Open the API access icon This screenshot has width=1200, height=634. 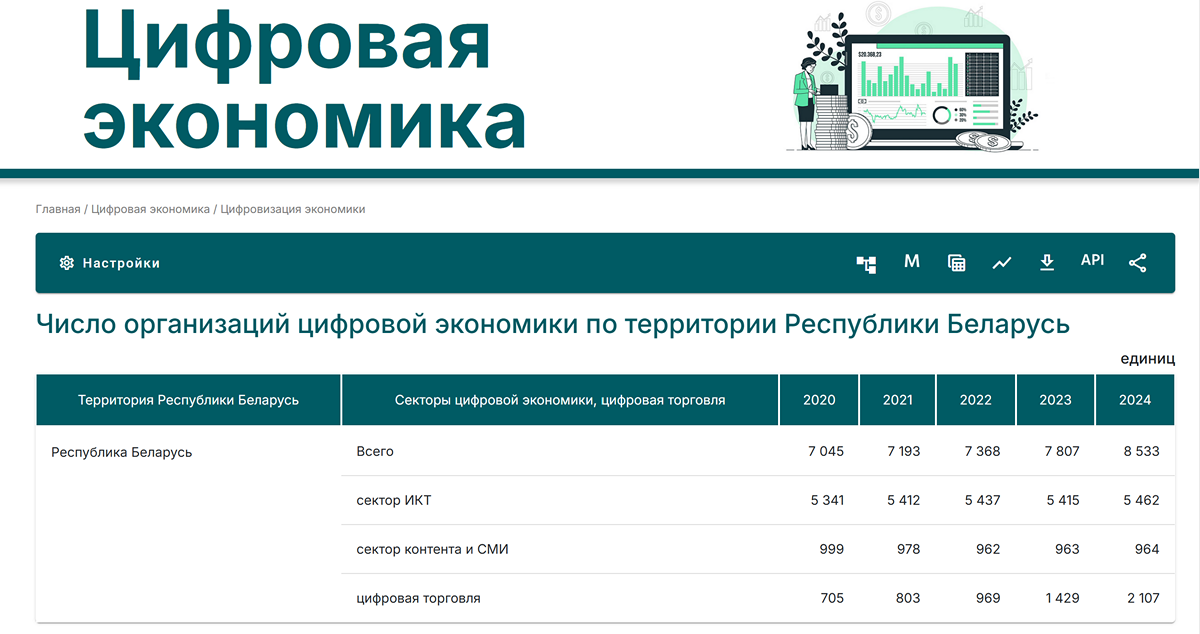click(1092, 261)
